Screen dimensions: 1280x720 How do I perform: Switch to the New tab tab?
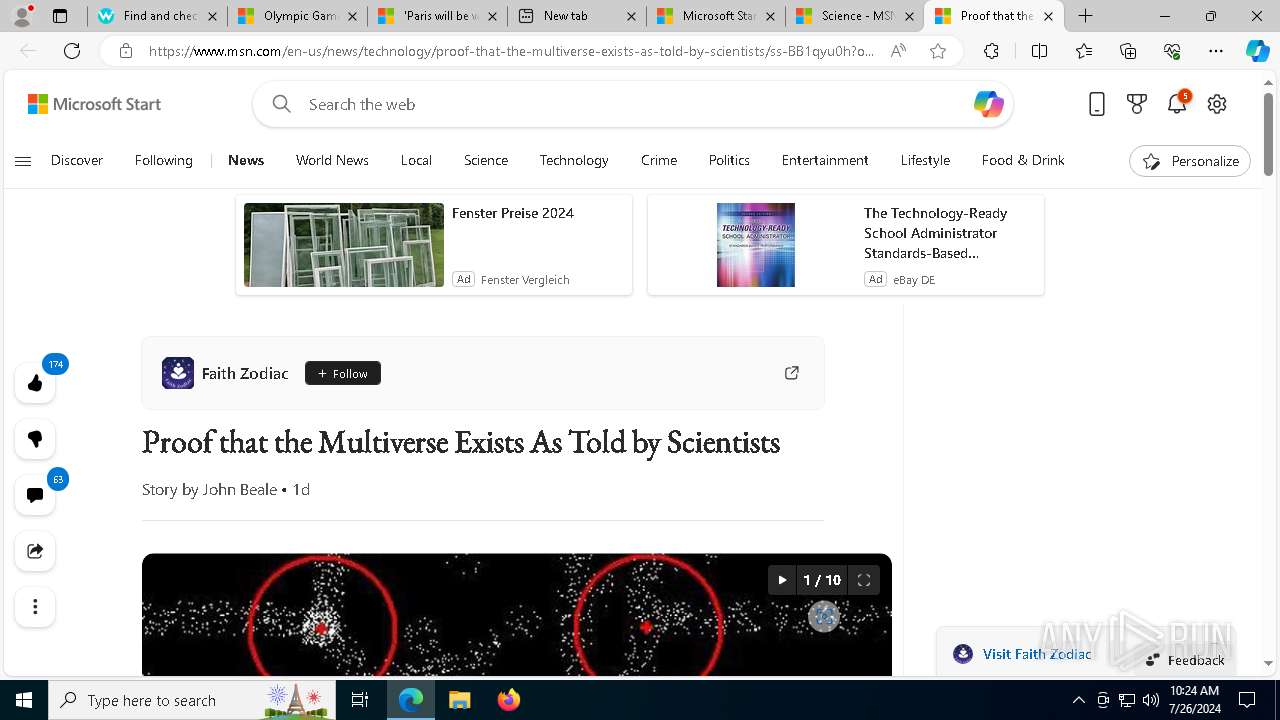pos(576,16)
